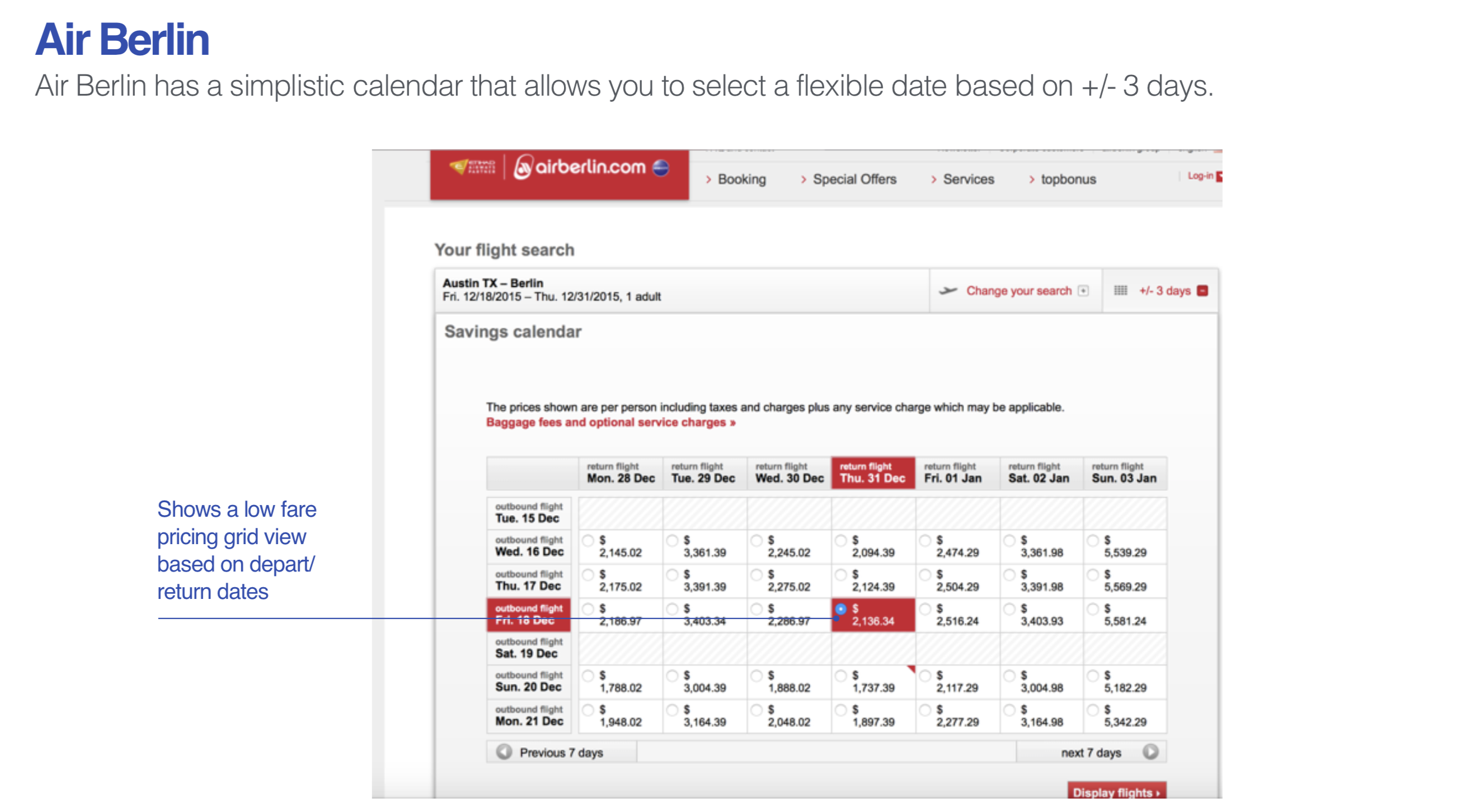Image resolution: width=1475 pixels, height=812 pixels.
Task: Select the $2,048.02 fare radio button
Action: [757, 710]
